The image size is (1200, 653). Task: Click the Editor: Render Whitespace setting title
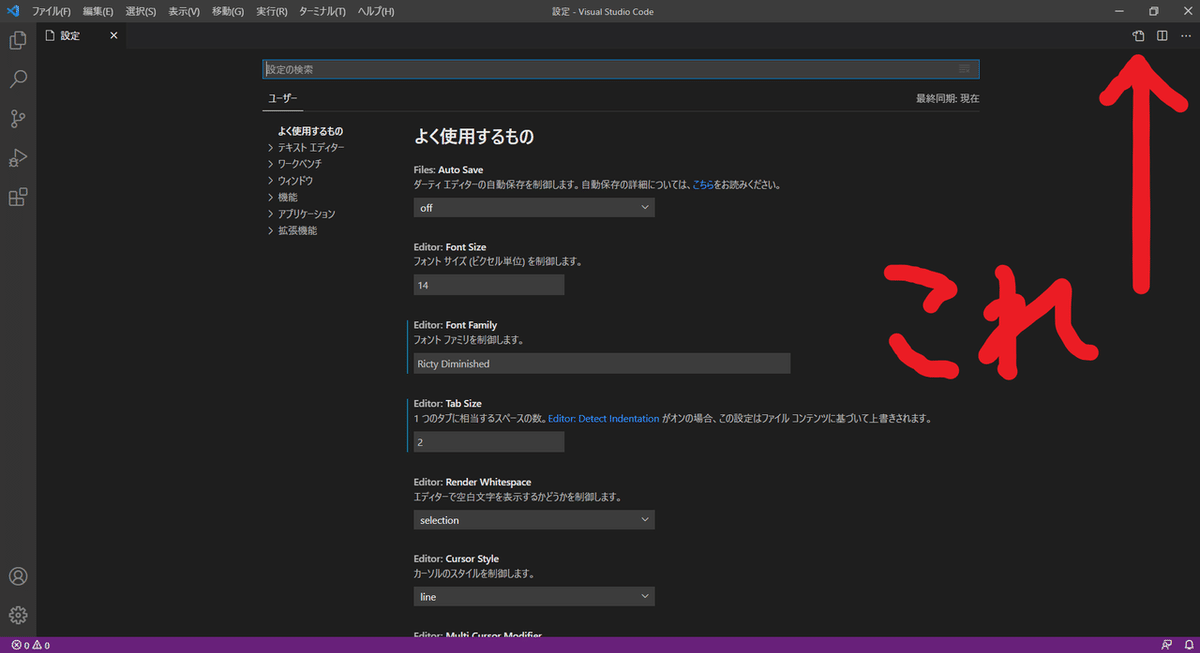coord(470,482)
